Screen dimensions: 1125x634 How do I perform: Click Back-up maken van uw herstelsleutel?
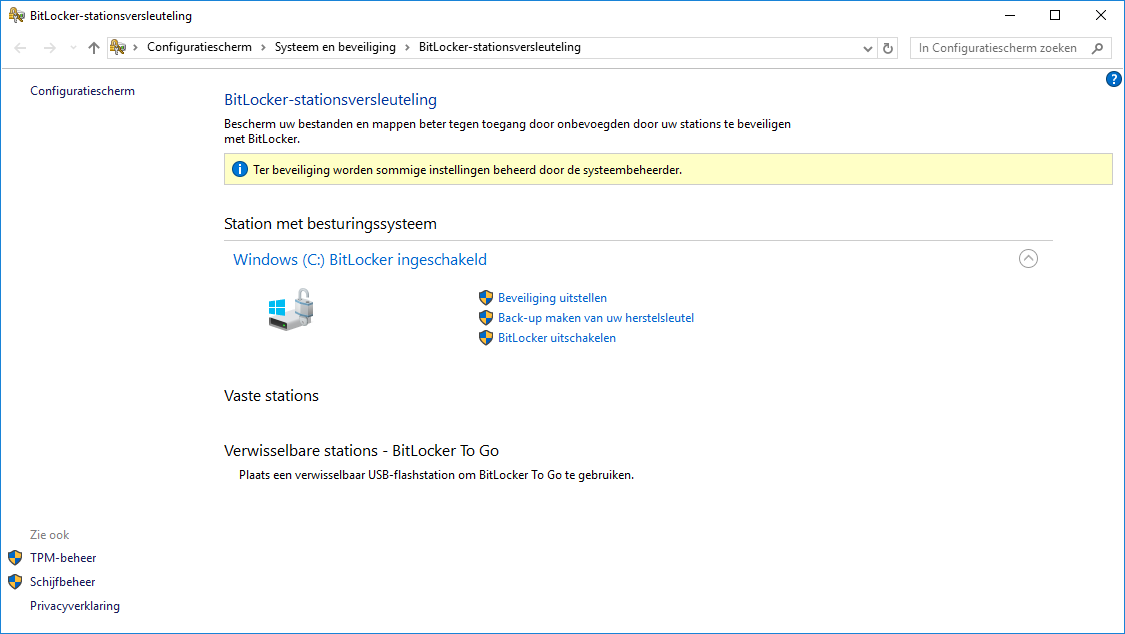pos(596,318)
